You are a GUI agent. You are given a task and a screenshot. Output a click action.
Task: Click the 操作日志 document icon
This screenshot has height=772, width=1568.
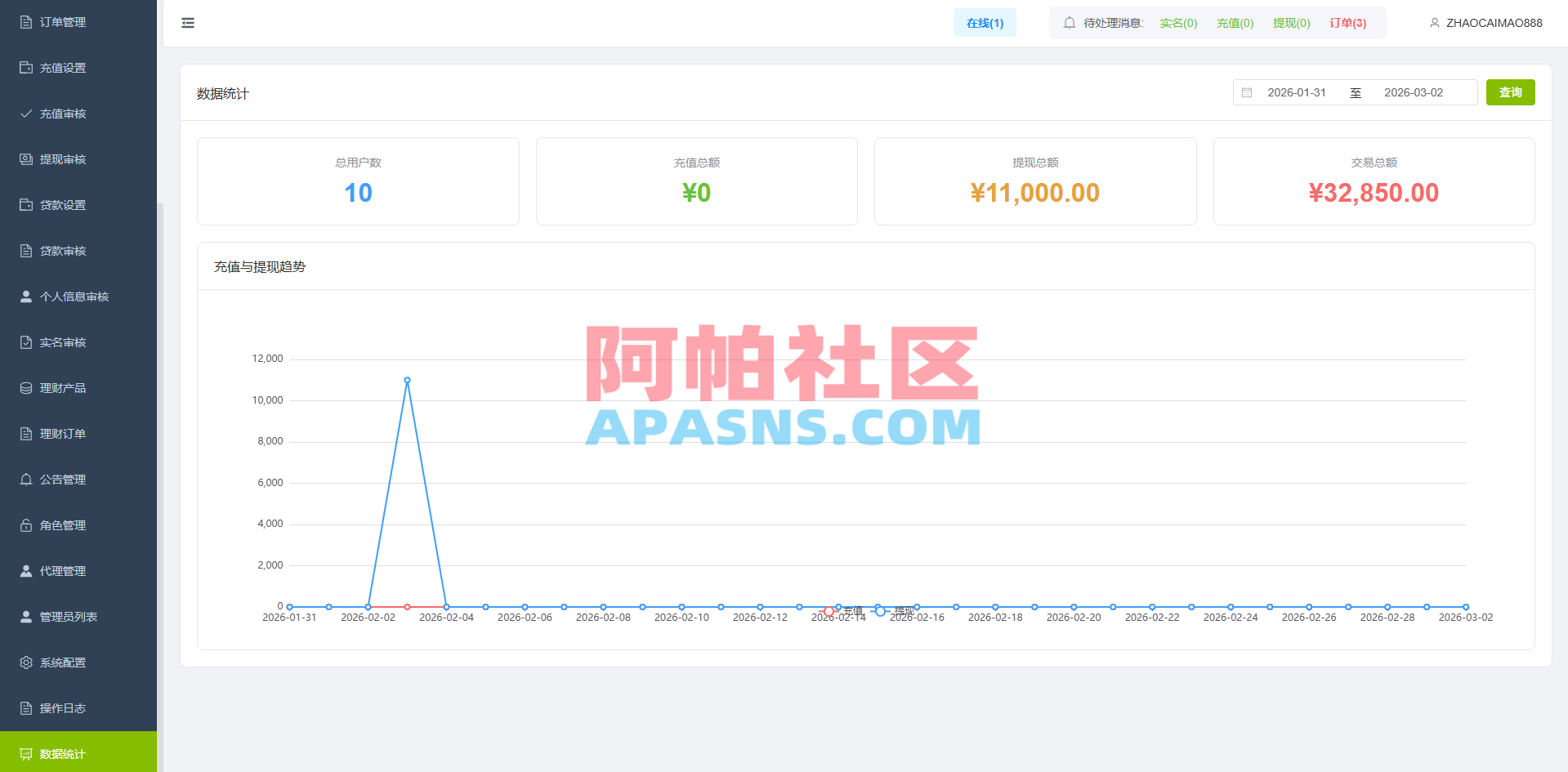click(26, 708)
